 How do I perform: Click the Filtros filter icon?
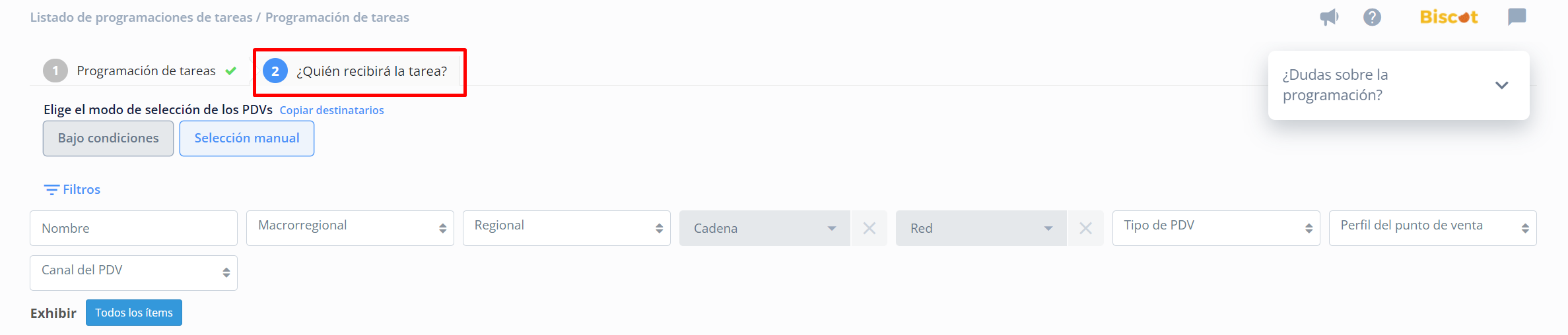point(51,190)
